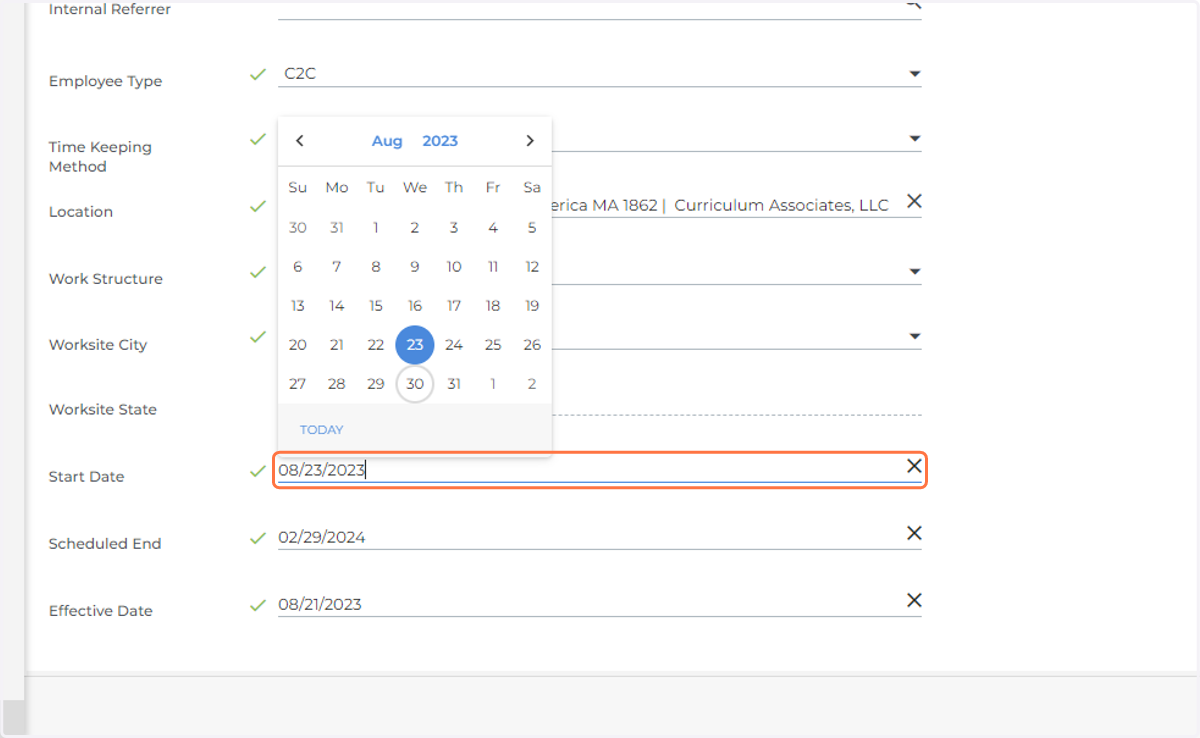Select July 30 in calendar grid

click(298, 228)
